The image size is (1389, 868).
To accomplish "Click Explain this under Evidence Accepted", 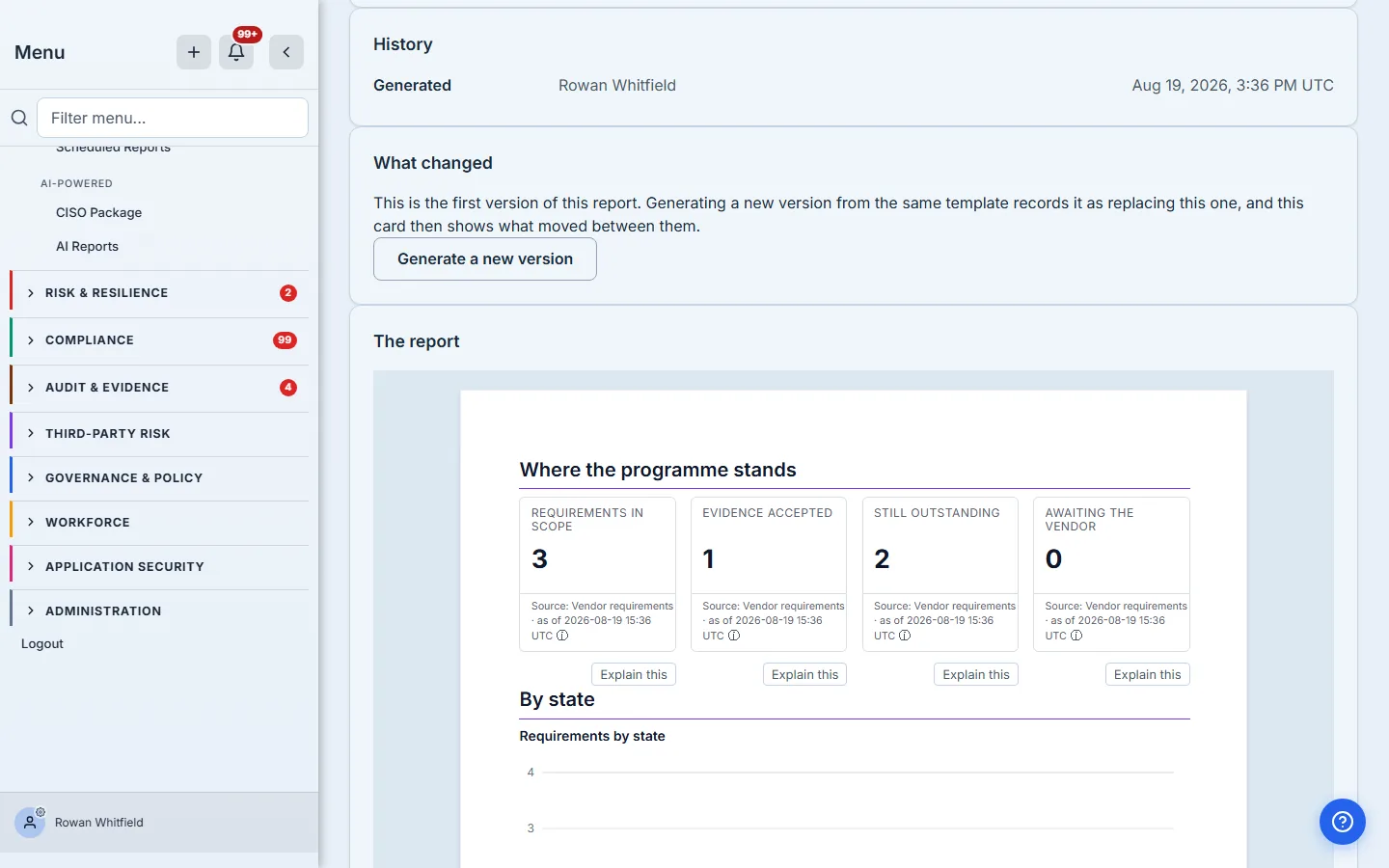I will [x=804, y=674].
